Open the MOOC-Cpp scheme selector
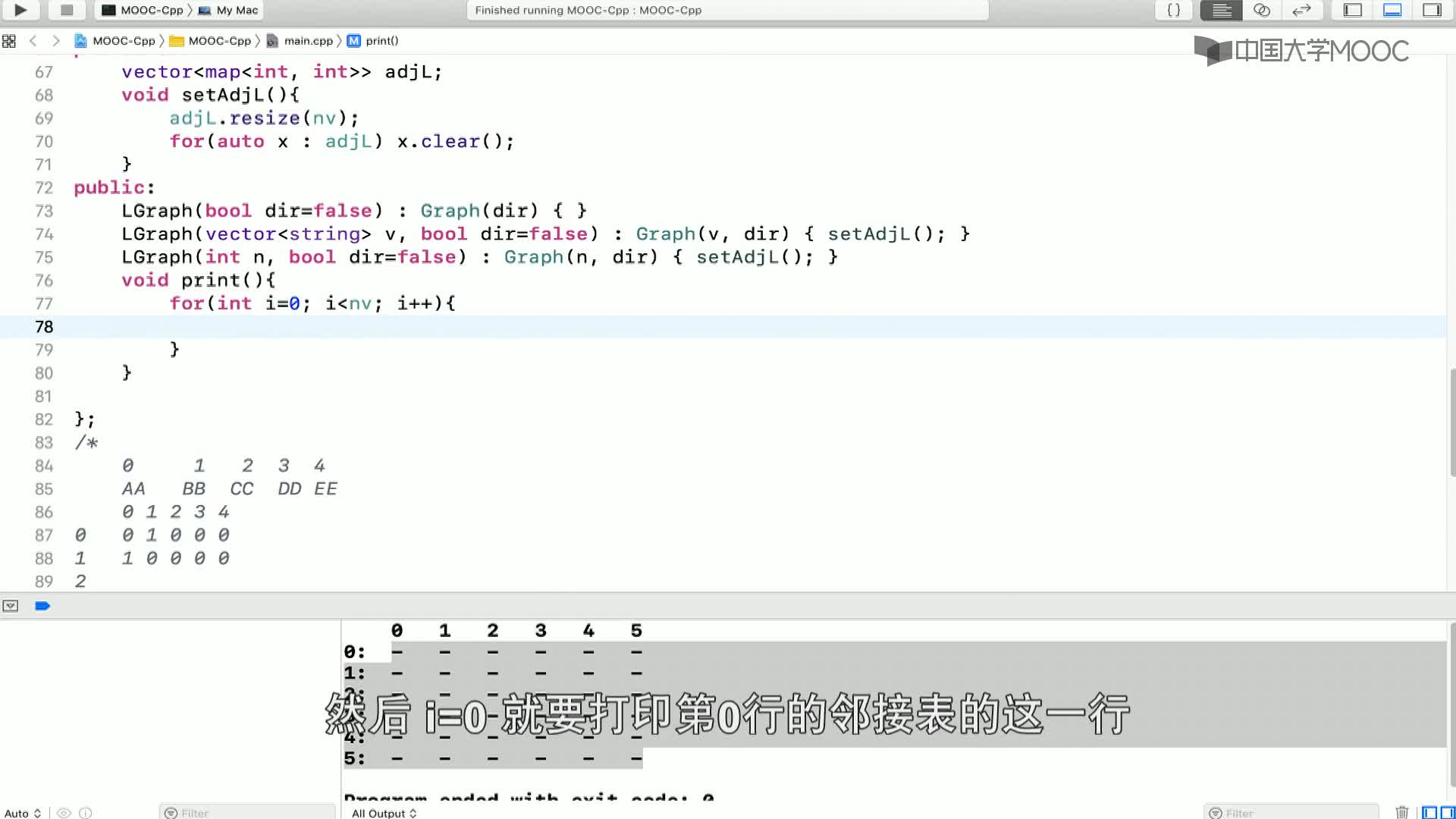The image size is (1456, 819). coord(143,10)
